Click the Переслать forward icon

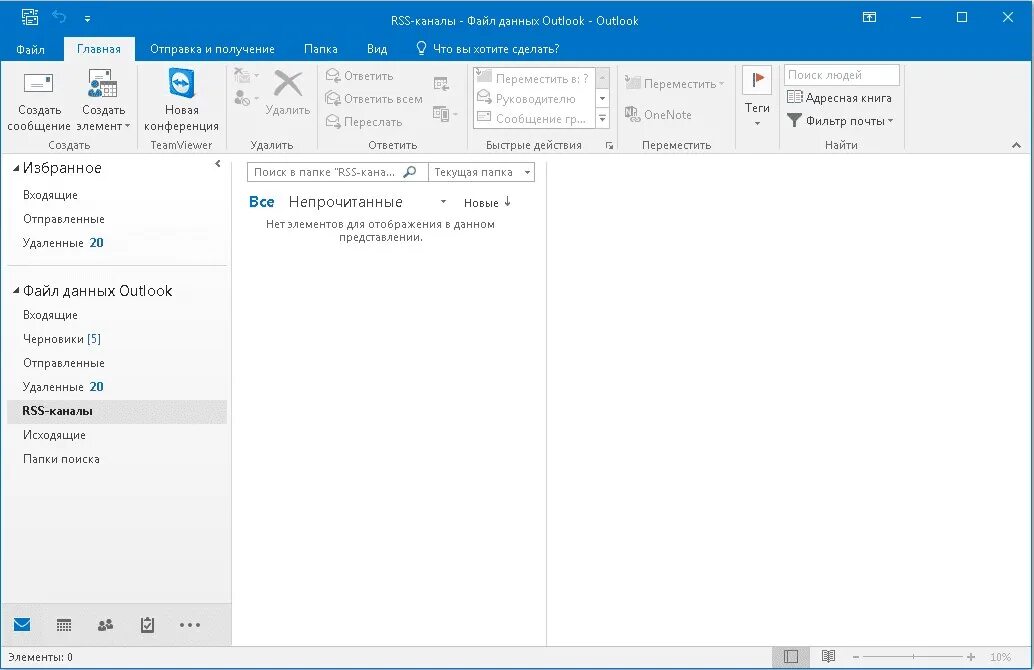(x=333, y=121)
